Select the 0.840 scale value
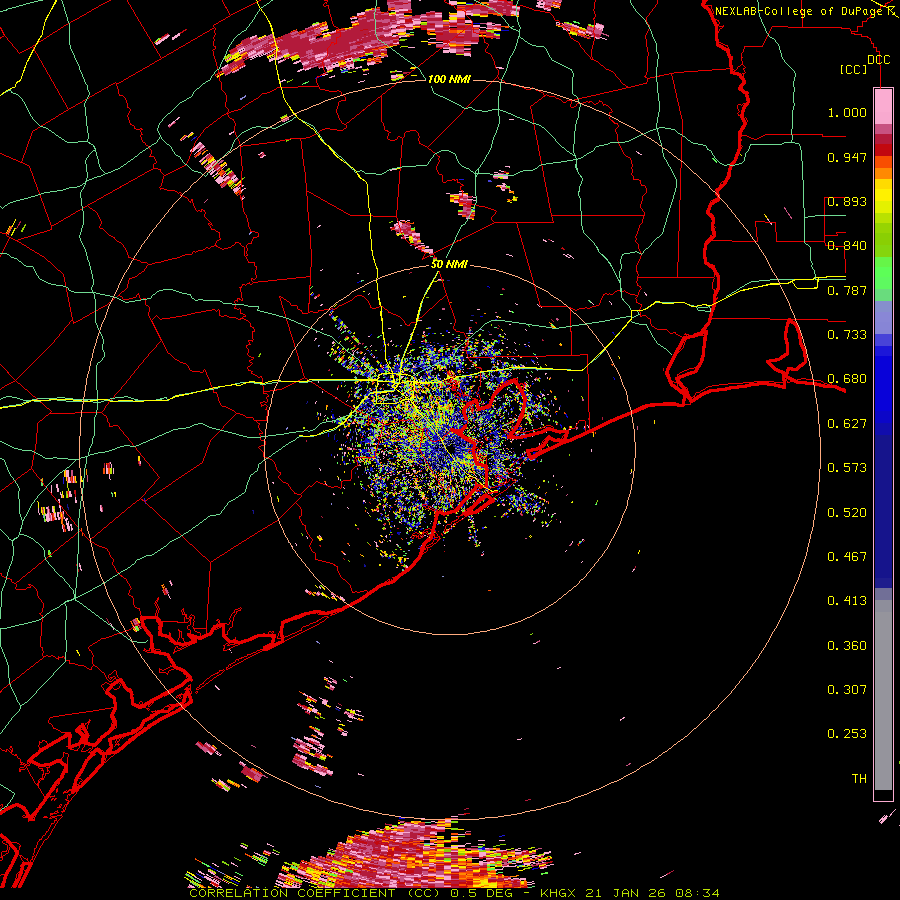This screenshot has height=900, width=900. tap(847, 246)
